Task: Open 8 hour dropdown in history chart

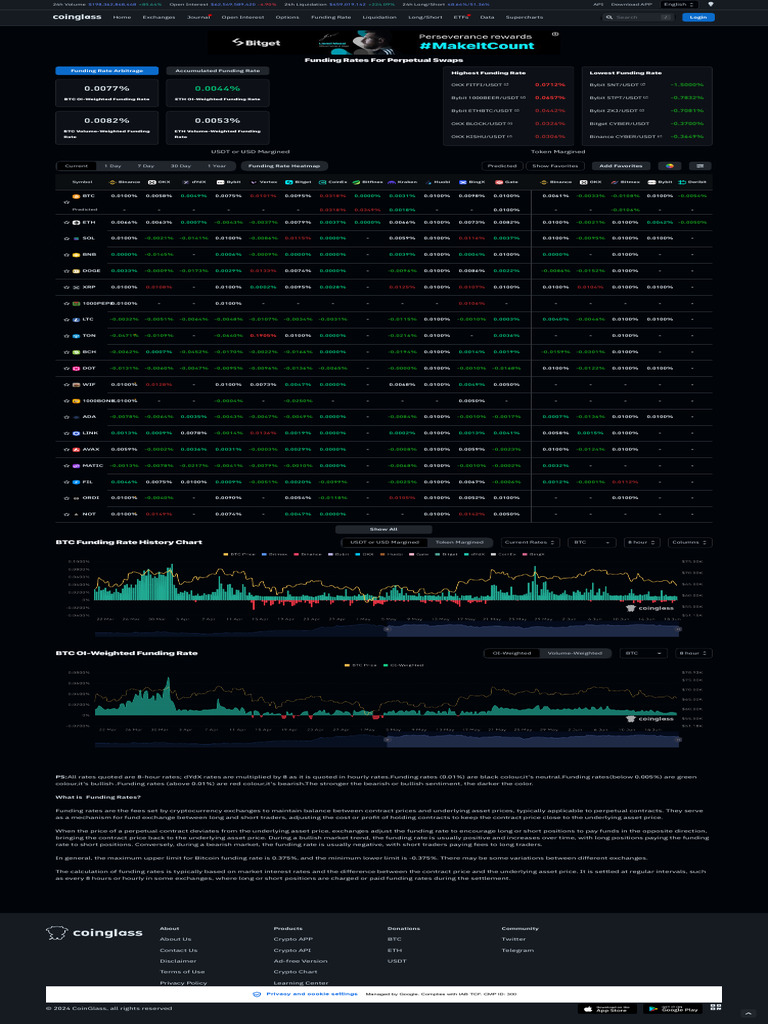Action: click(x=642, y=542)
